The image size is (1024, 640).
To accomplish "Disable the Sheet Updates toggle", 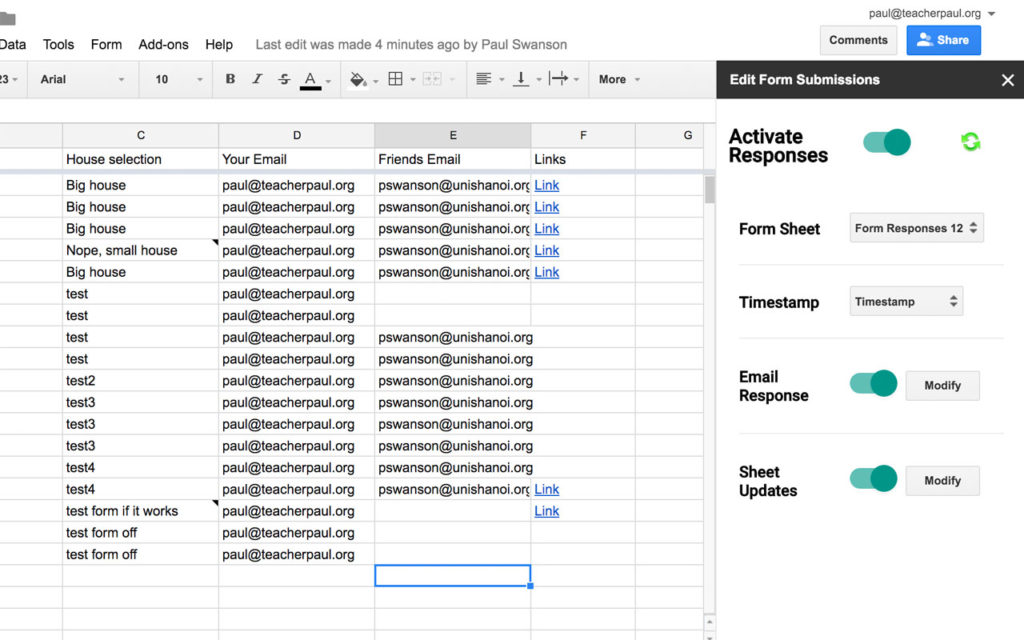I will pos(872,478).
